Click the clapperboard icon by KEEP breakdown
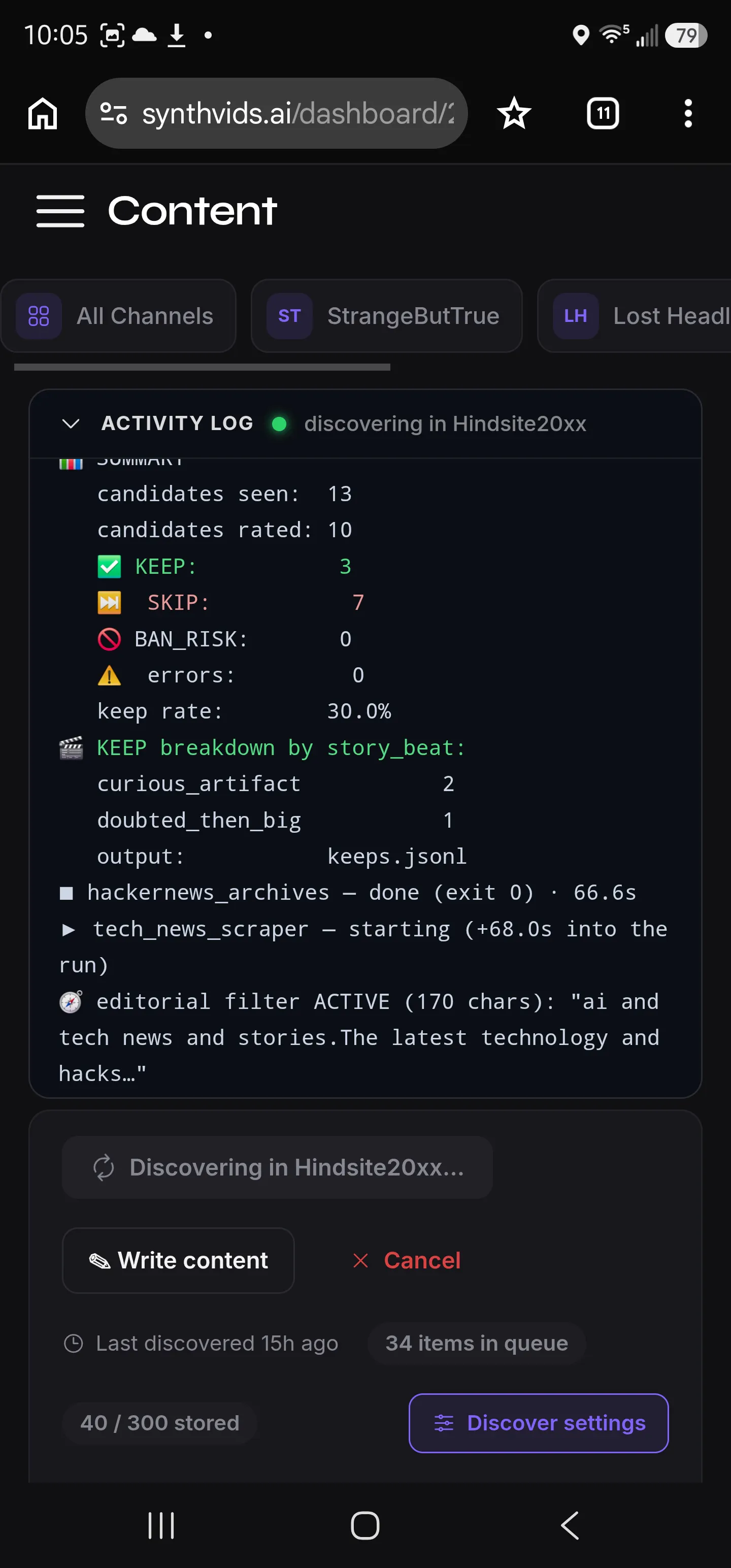Screen dimensions: 731x1568 [x=71, y=747]
